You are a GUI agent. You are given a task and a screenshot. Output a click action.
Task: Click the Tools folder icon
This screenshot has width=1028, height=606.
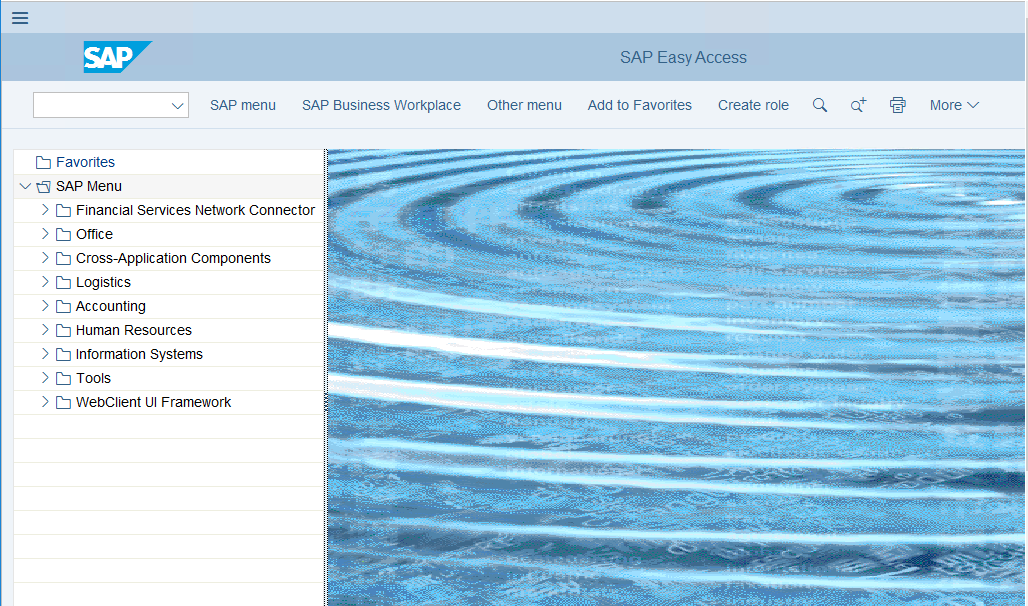pos(64,378)
